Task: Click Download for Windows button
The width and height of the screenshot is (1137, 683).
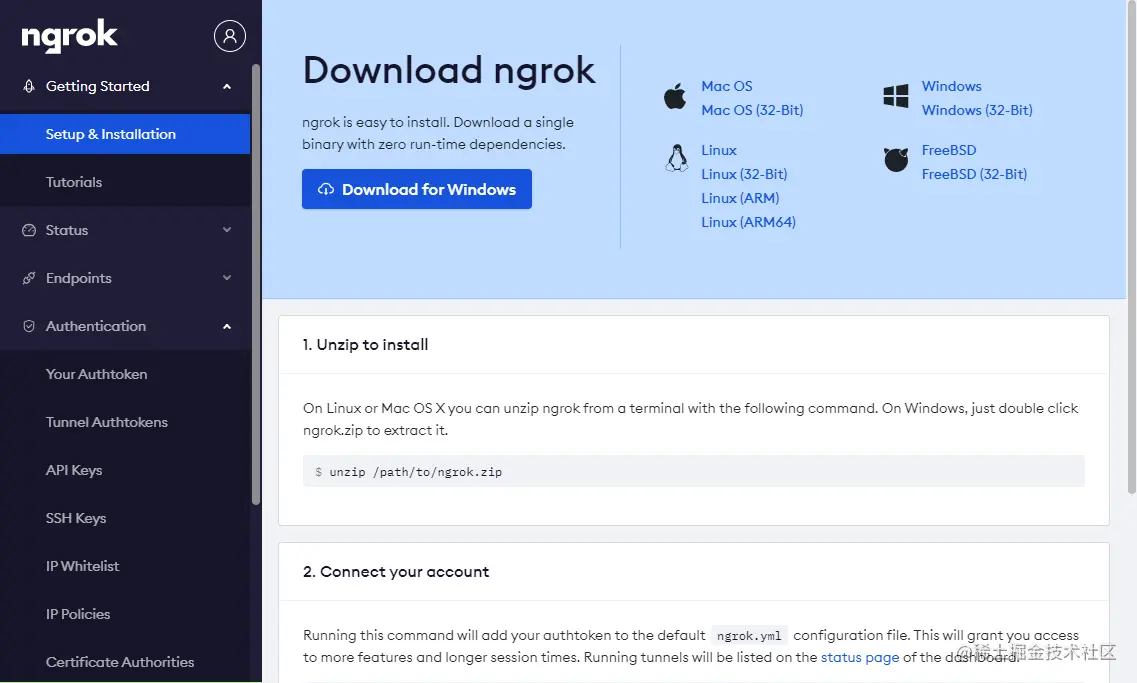Action: [417, 189]
